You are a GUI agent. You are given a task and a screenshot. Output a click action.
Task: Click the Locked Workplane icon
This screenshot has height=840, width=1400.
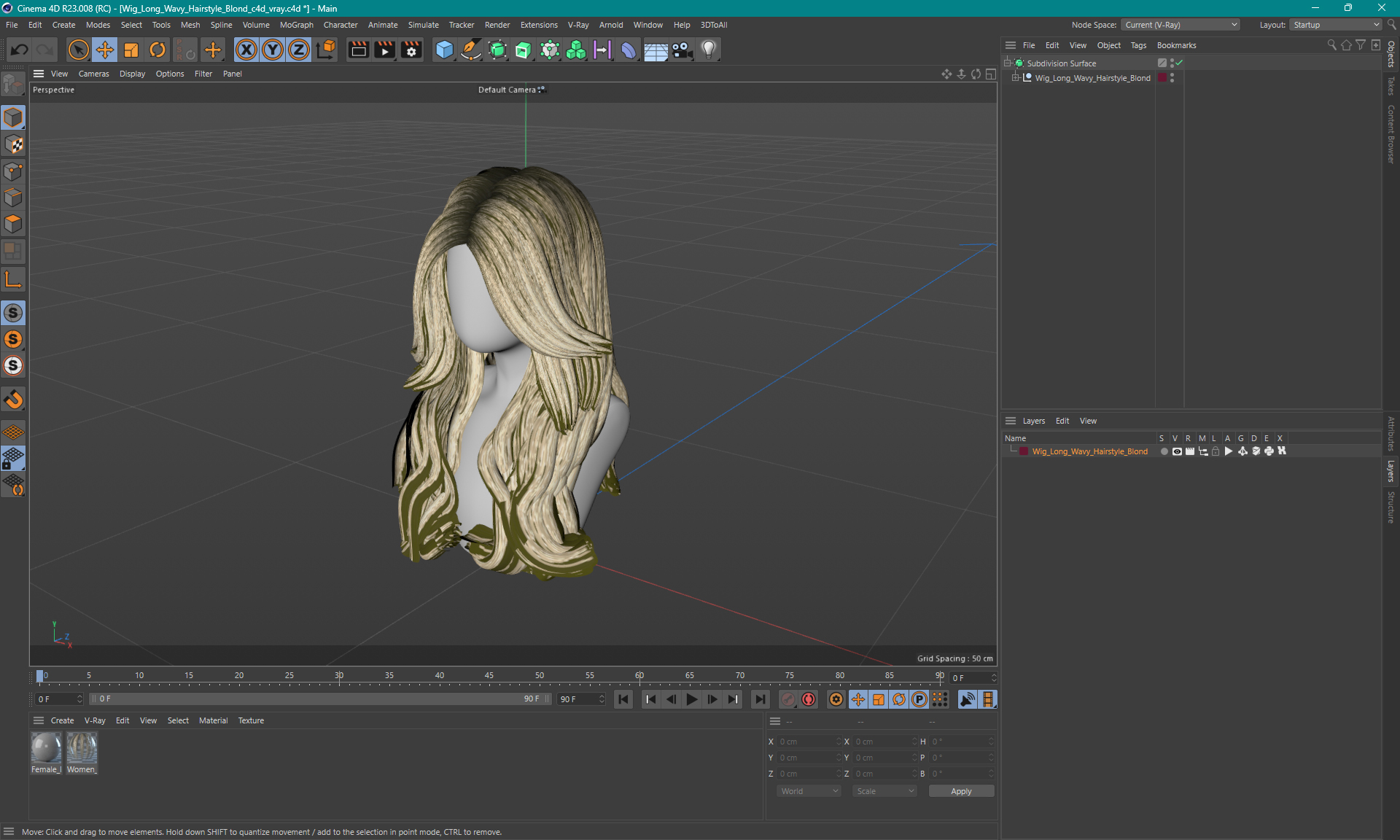pos(13,459)
